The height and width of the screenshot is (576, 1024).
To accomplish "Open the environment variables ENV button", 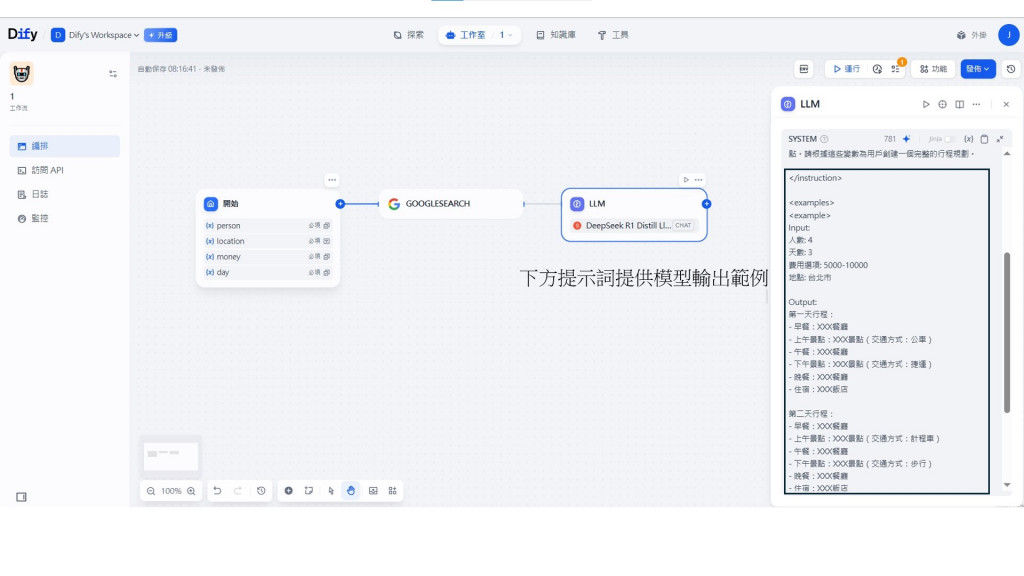I will point(804,69).
